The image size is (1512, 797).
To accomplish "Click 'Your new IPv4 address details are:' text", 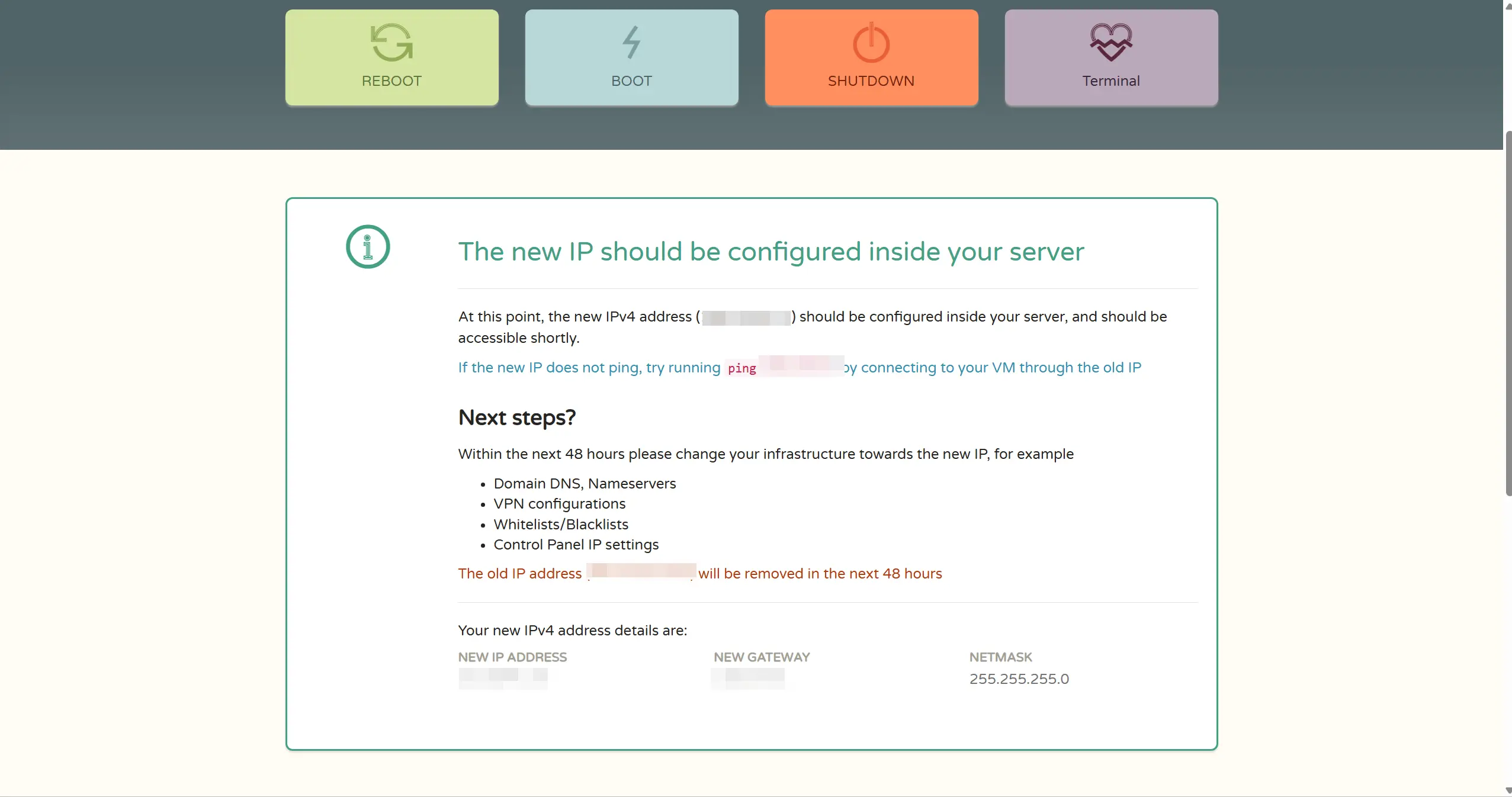I will (572, 631).
